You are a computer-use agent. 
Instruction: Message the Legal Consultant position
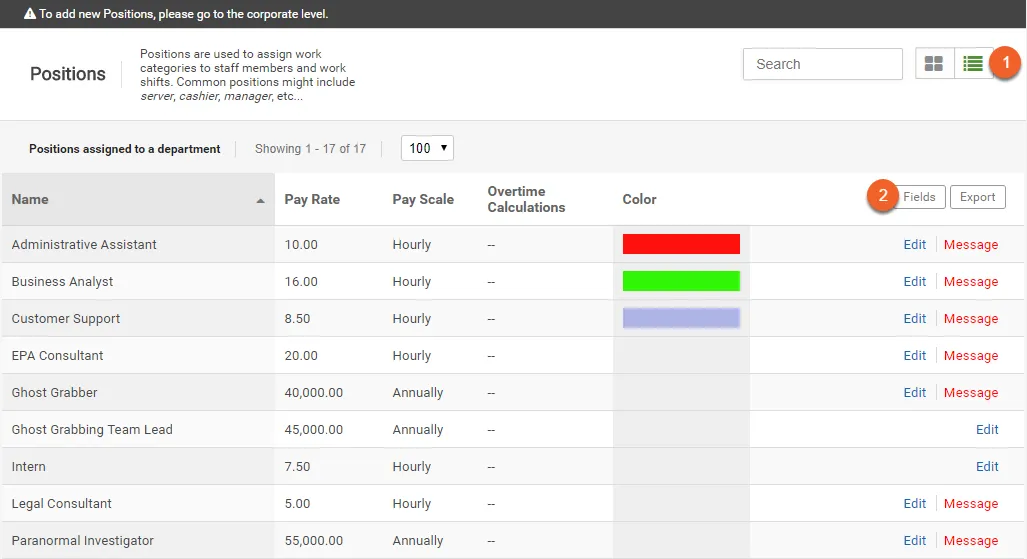971,503
